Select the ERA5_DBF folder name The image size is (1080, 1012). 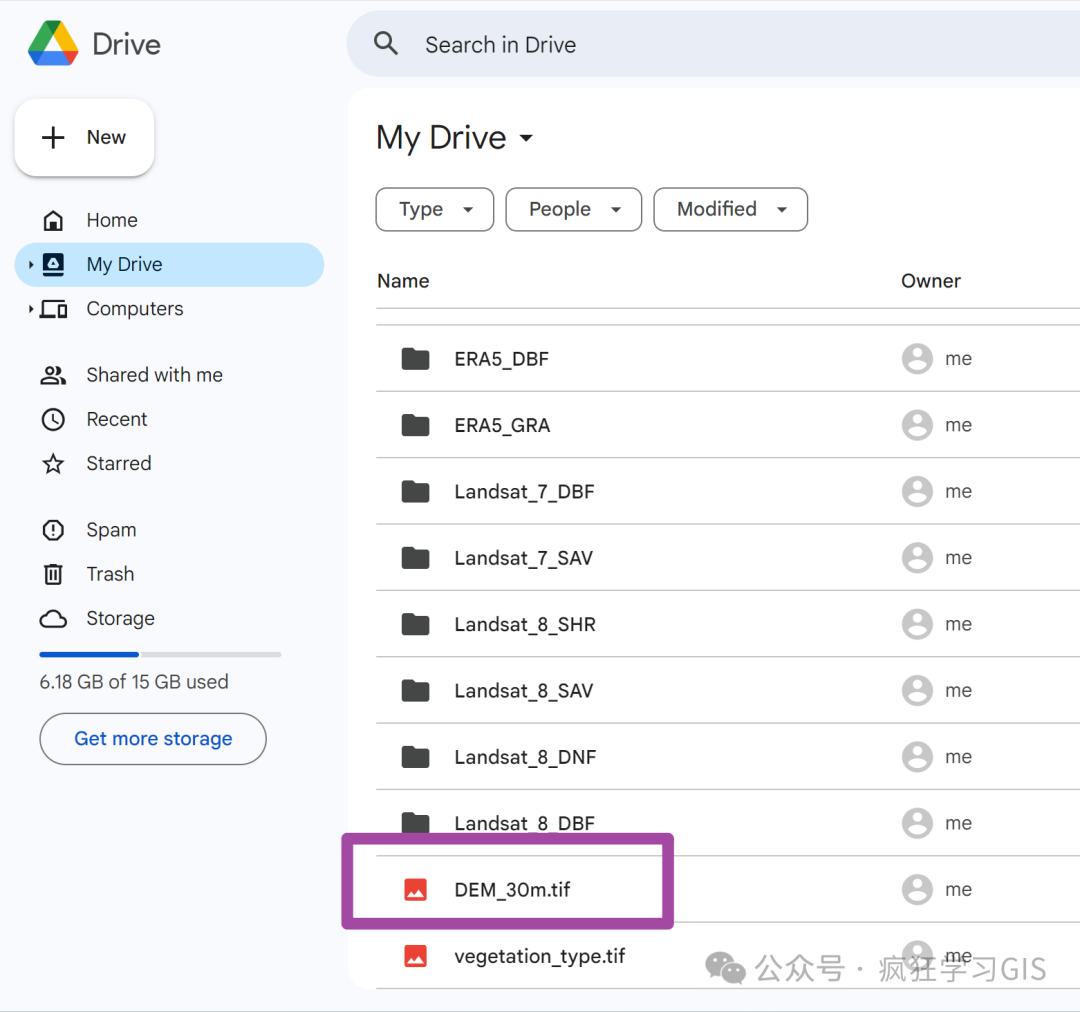point(501,360)
